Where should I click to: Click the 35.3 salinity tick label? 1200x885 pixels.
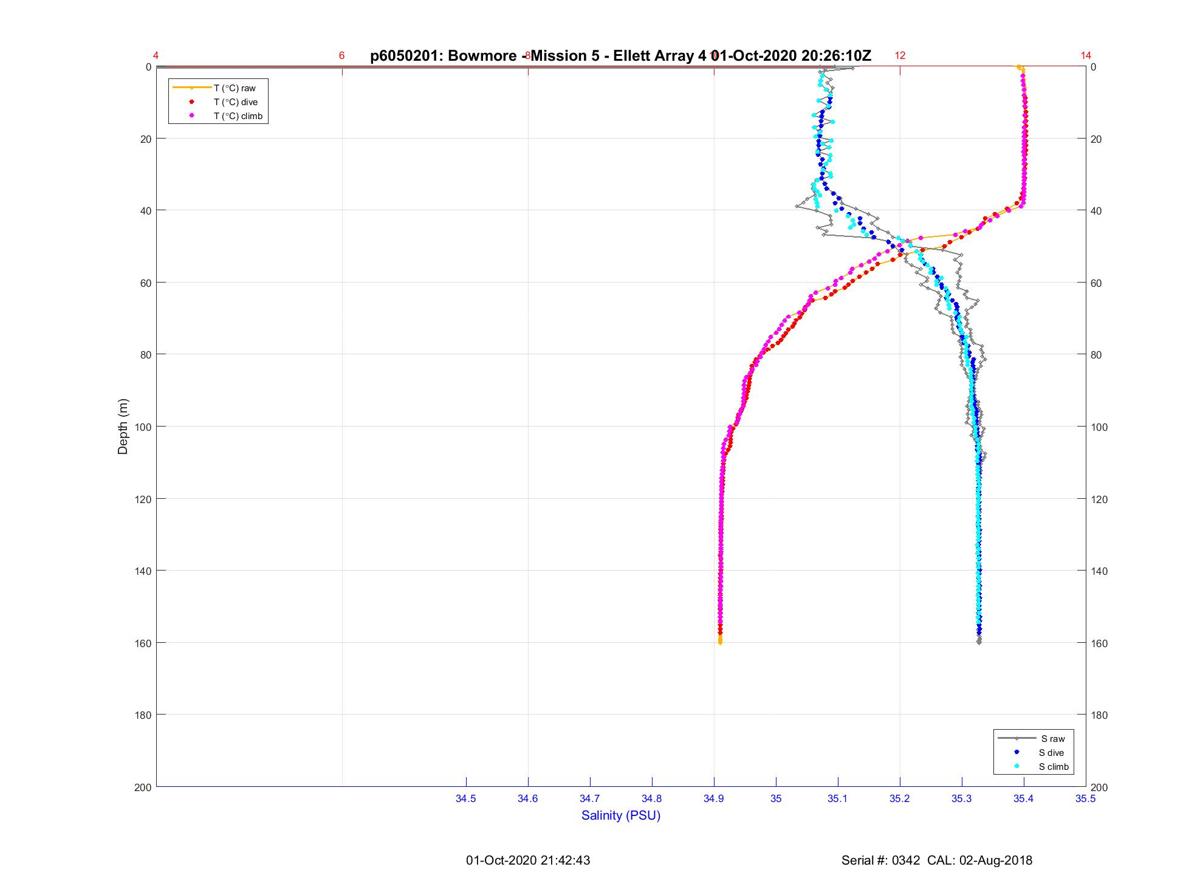tap(962, 799)
